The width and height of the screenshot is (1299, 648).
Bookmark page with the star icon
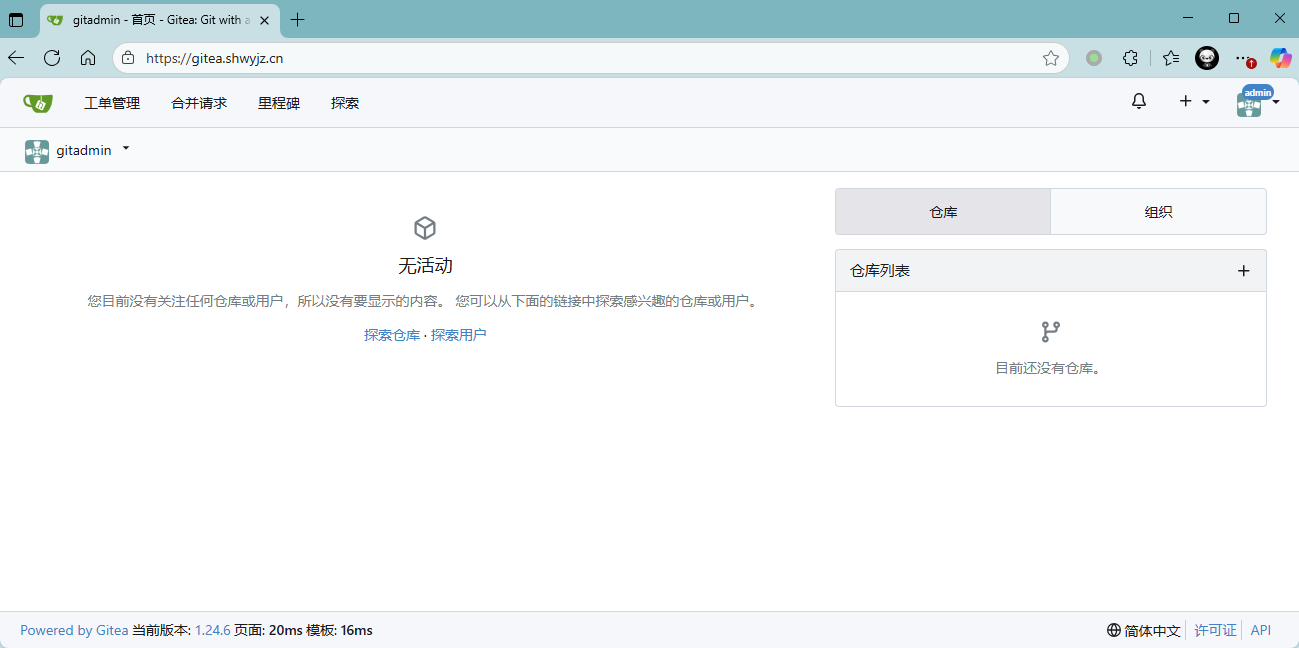(x=1050, y=58)
